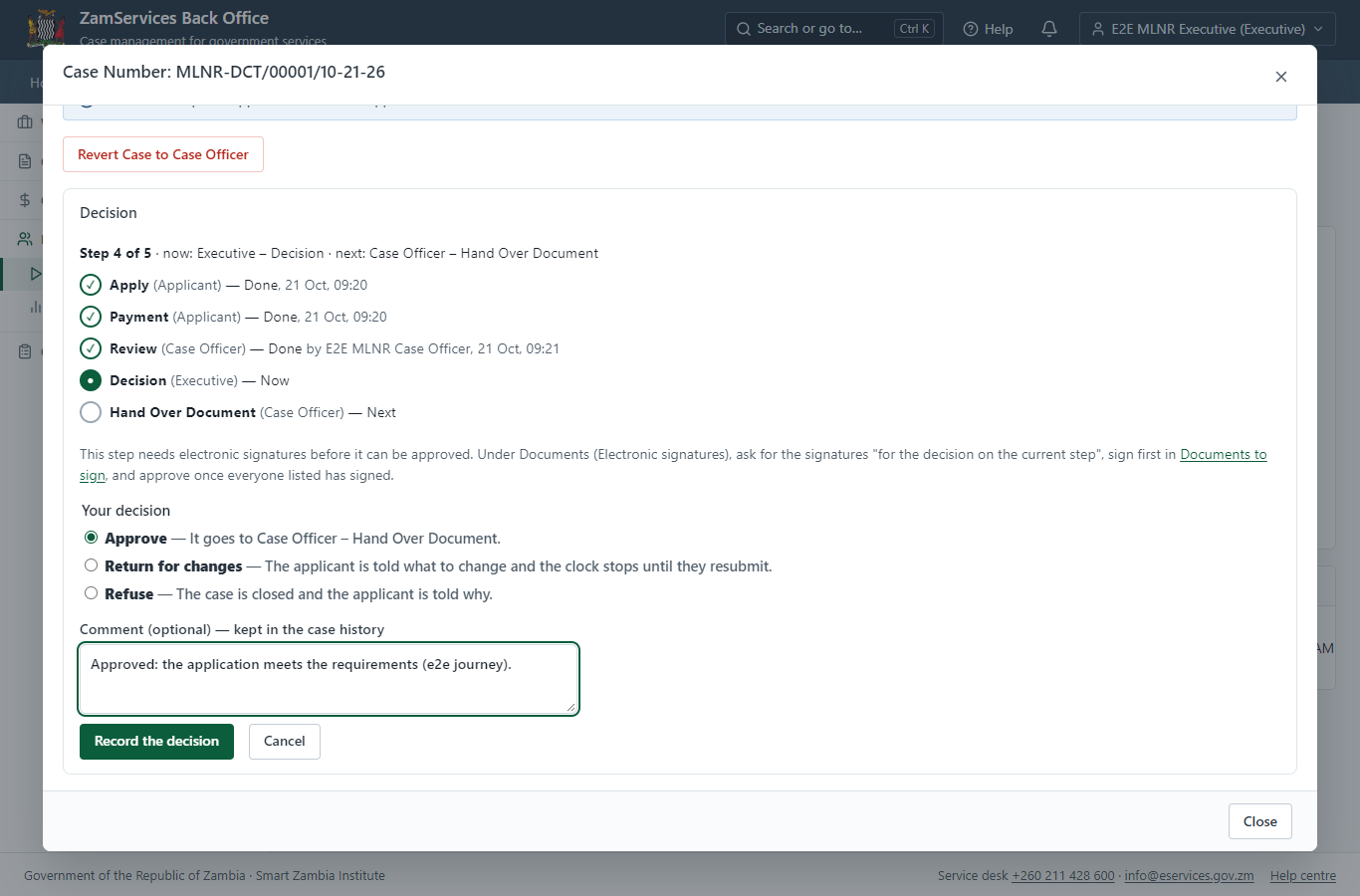Viewport: 1360px width, 896px height.
Task: Choose the Return for changes option
Action: [x=91, y=565]
